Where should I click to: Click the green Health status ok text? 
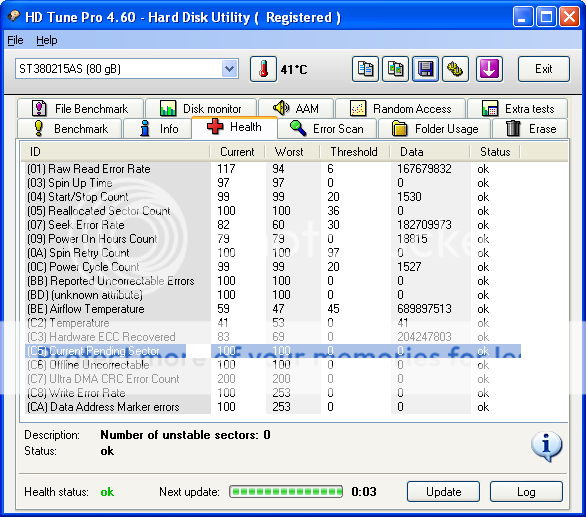107,492
